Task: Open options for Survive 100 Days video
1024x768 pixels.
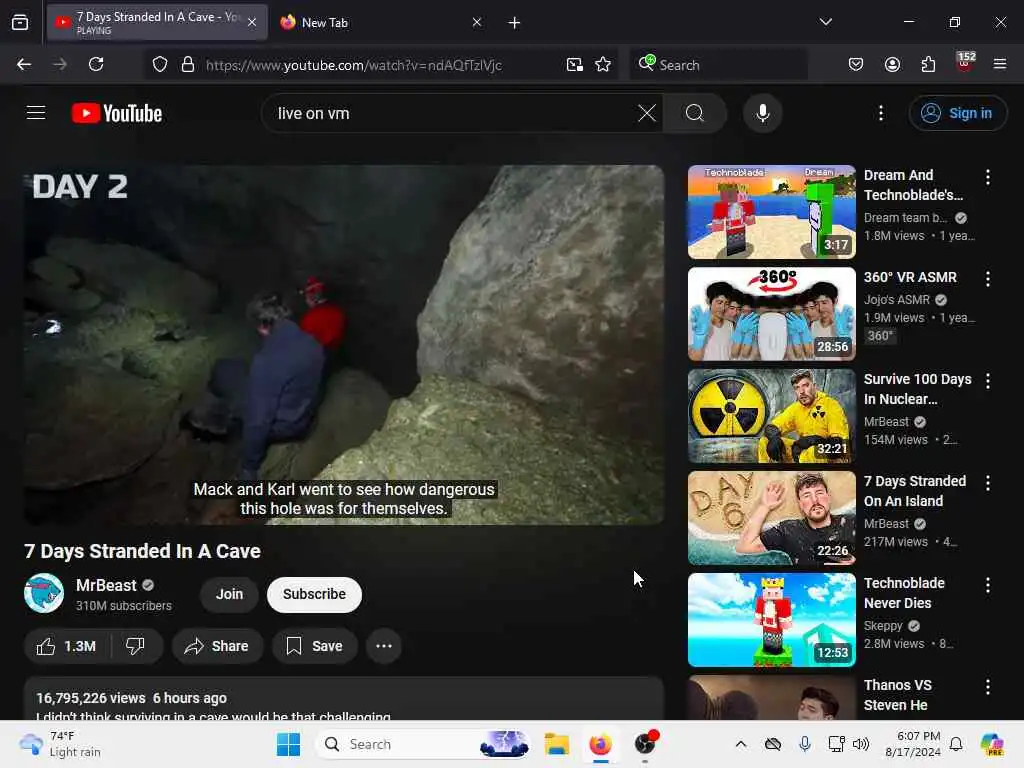Action: click(x=987, y=381)
